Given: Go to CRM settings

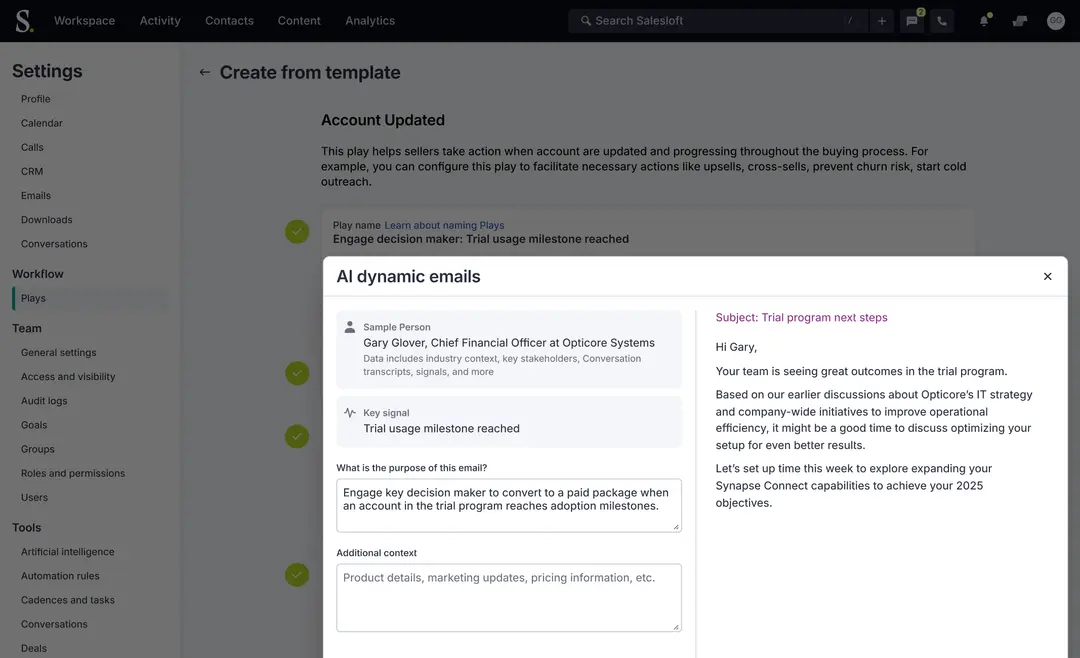Looking at the screenshot, I should pyautogui.click(x=32, y=171).
